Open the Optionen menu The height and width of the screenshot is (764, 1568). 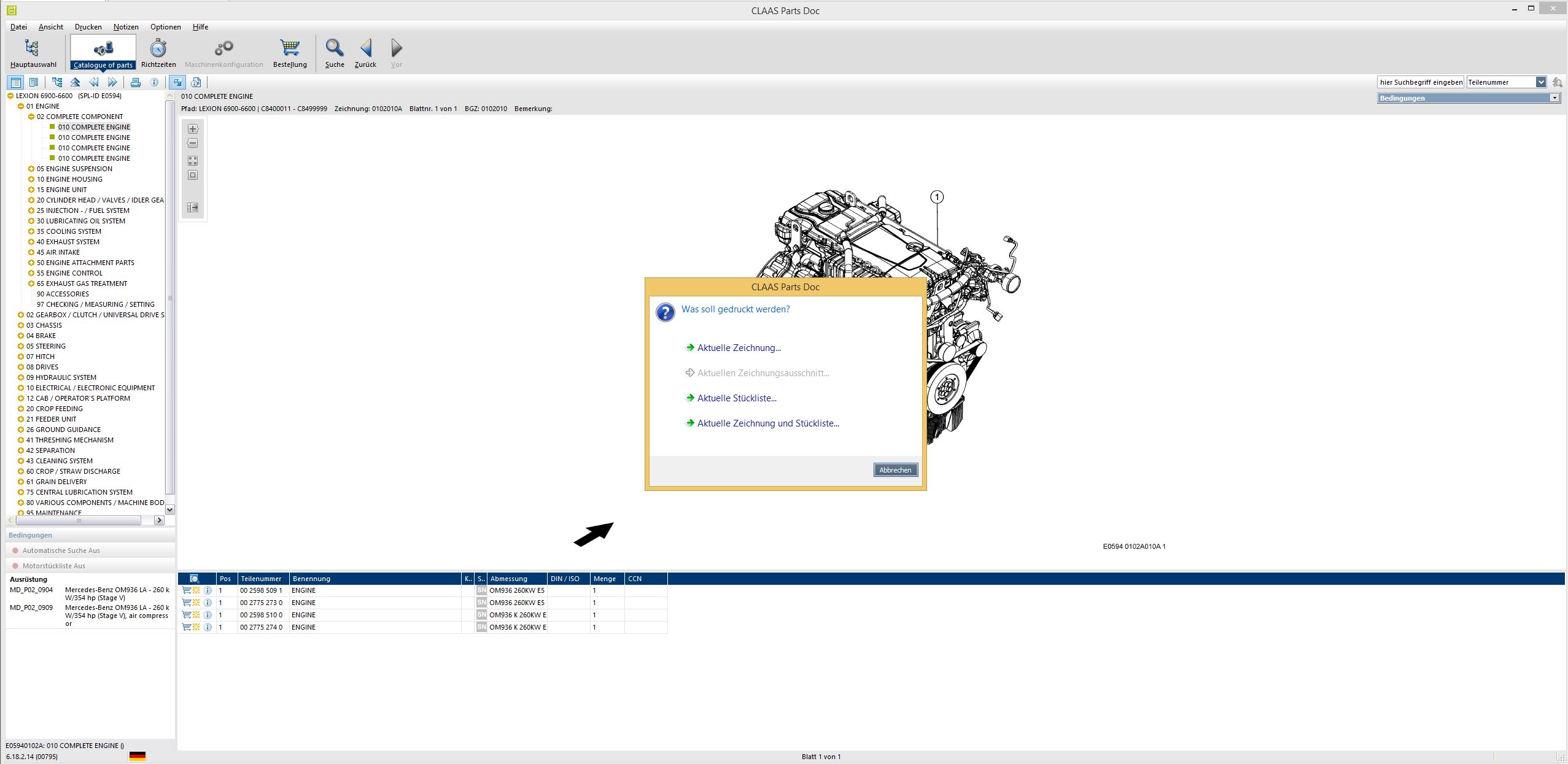(x=166, y=27)
